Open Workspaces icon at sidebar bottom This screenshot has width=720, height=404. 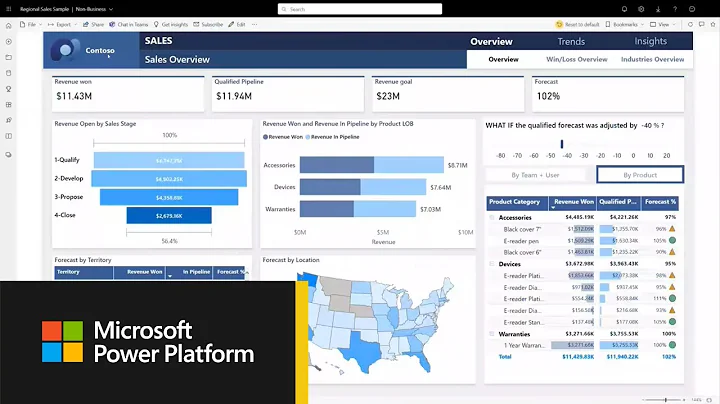tap(8, 155)
